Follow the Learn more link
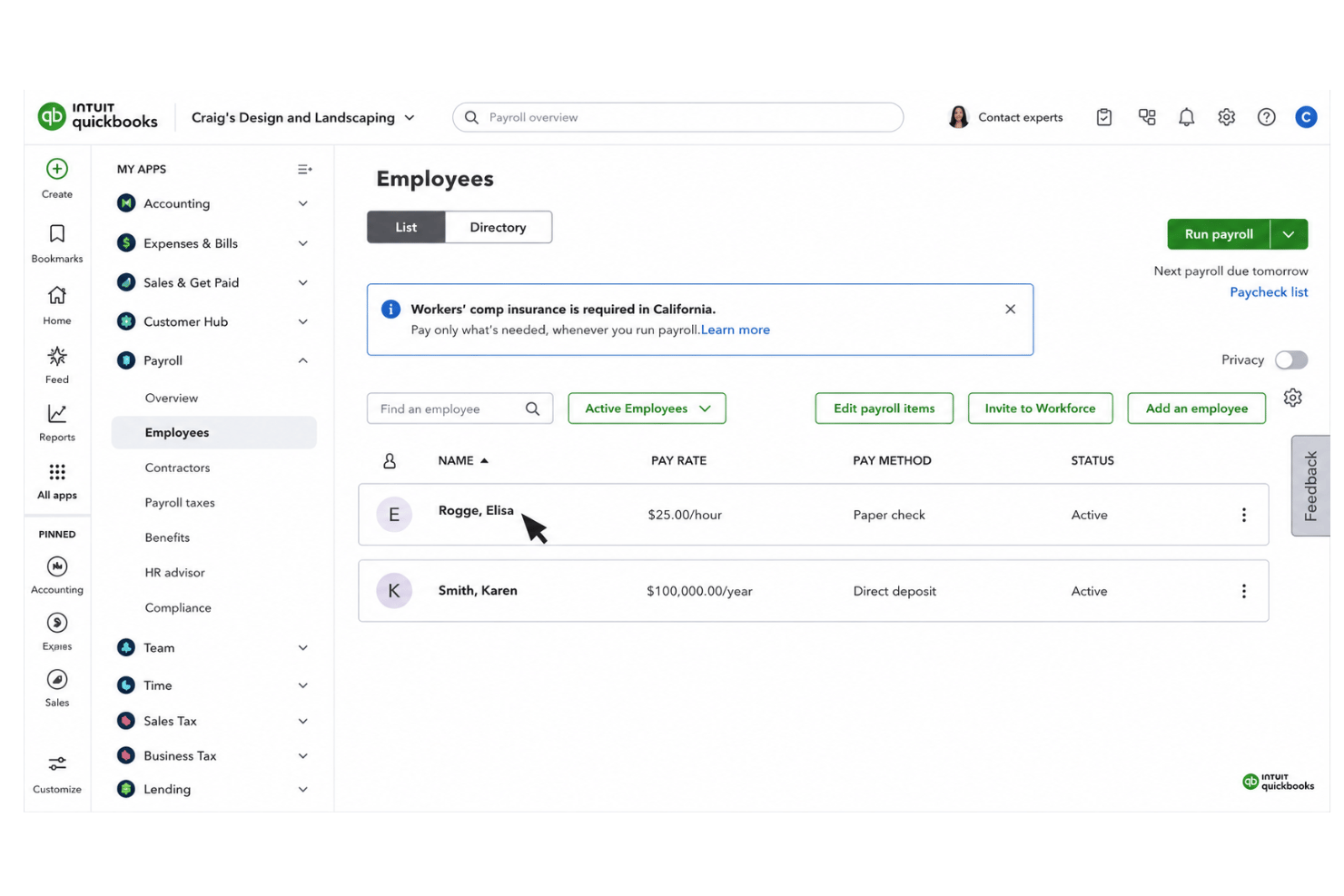The width and height of the screenshot is (1344, 896). [736, 330]
